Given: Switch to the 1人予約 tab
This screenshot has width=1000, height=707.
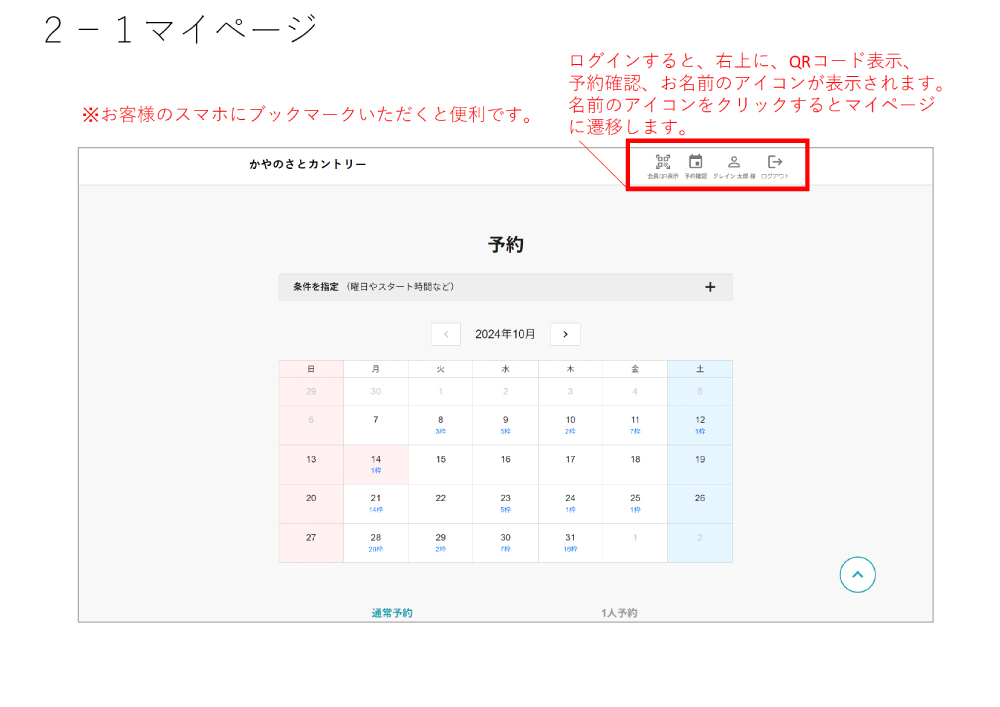Looking at the screenshot, I should (619, 612).
